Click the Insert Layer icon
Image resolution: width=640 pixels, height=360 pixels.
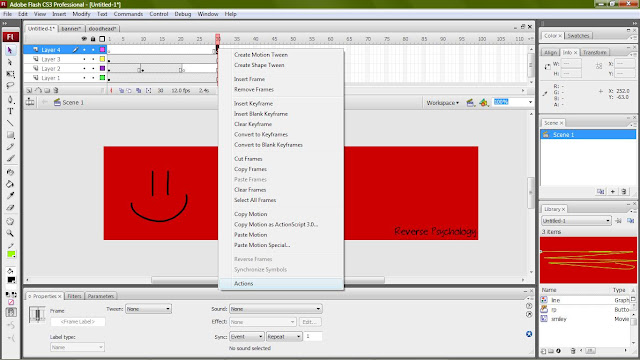(29, 90)
